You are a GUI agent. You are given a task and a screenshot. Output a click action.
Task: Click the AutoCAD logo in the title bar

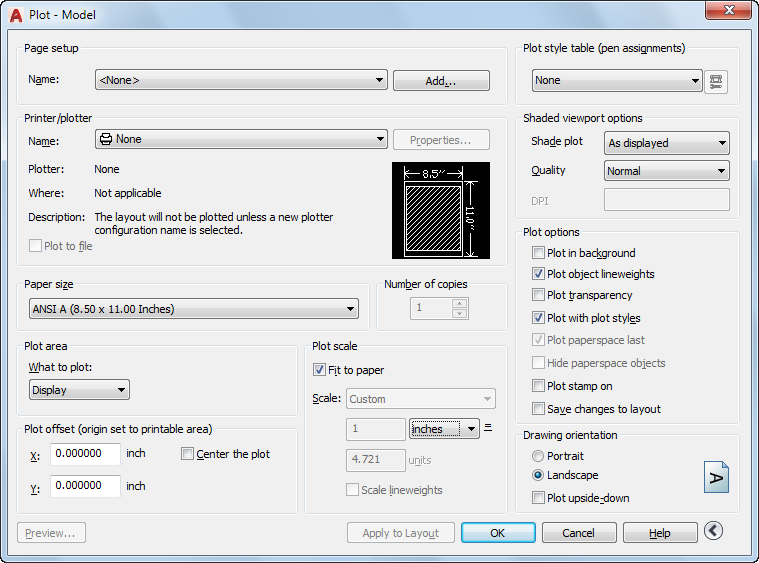click(x=16, y=14)
